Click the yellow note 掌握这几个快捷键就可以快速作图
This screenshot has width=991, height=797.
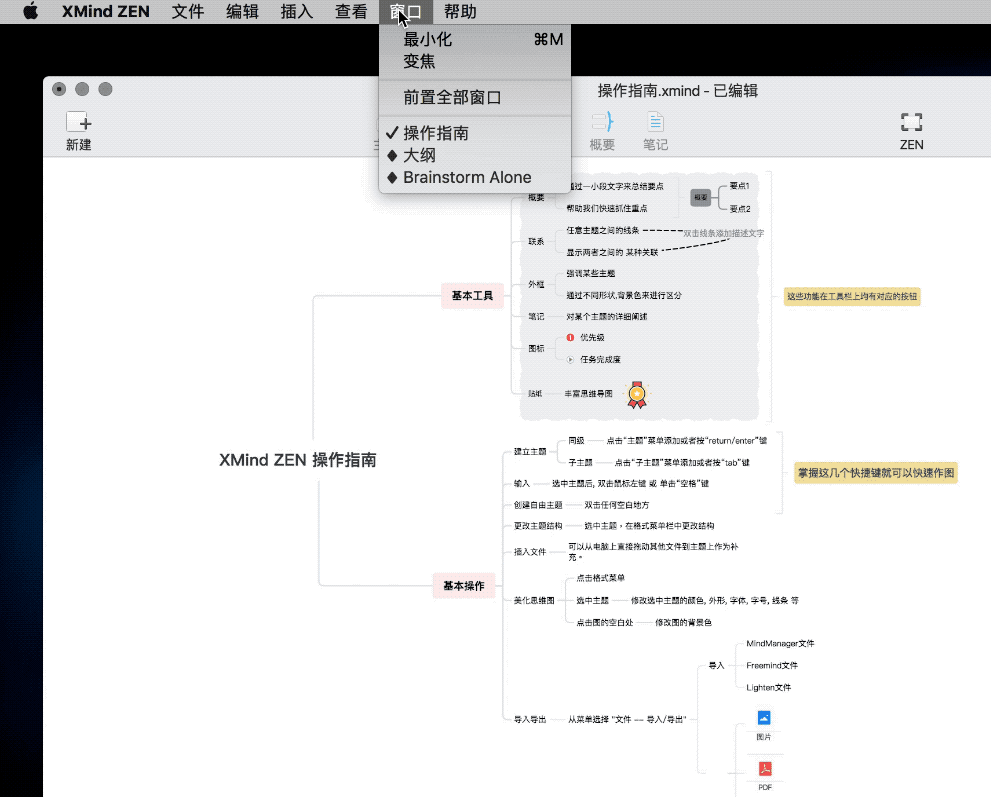click(876, 473)
